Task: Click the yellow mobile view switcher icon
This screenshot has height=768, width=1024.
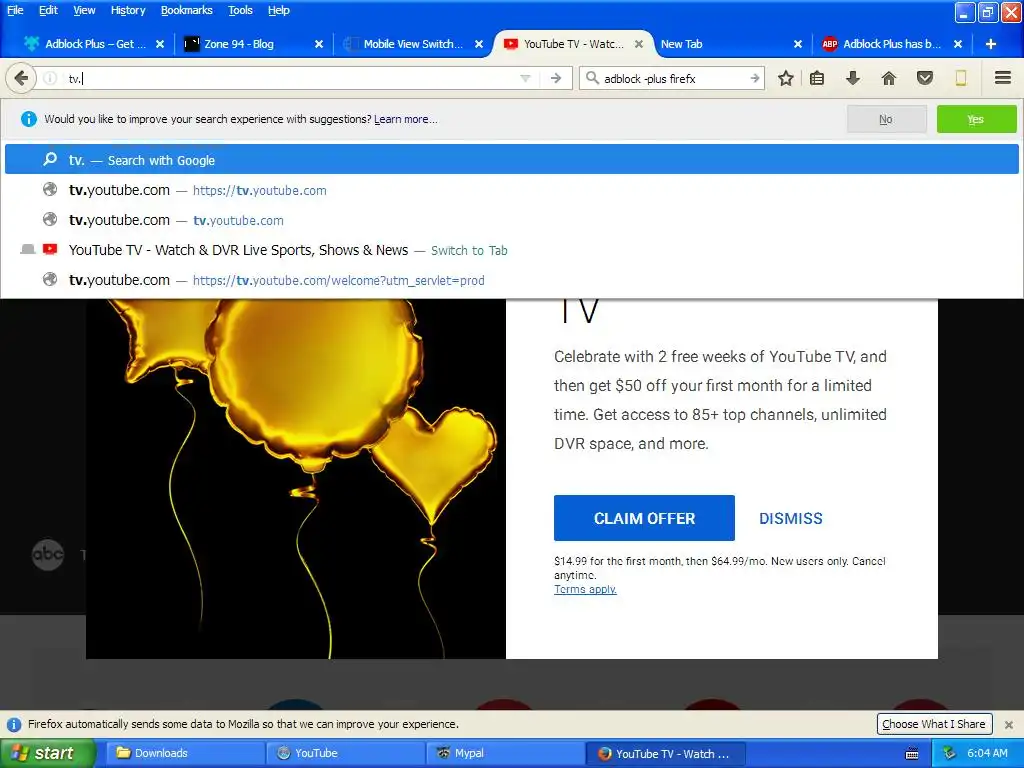Action: (961, 78)
